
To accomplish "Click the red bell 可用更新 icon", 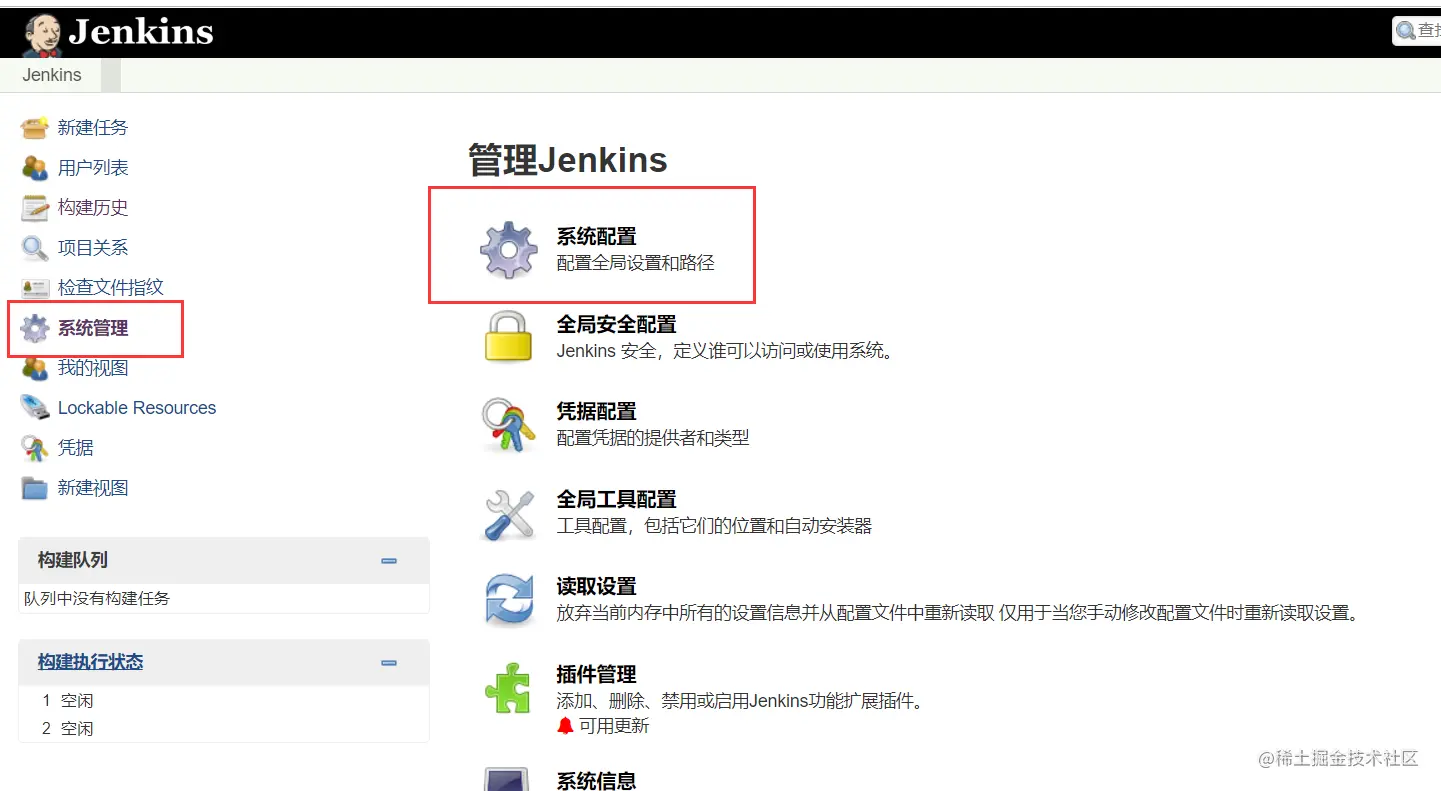I will pyautogui.click(x=566, y=726).
